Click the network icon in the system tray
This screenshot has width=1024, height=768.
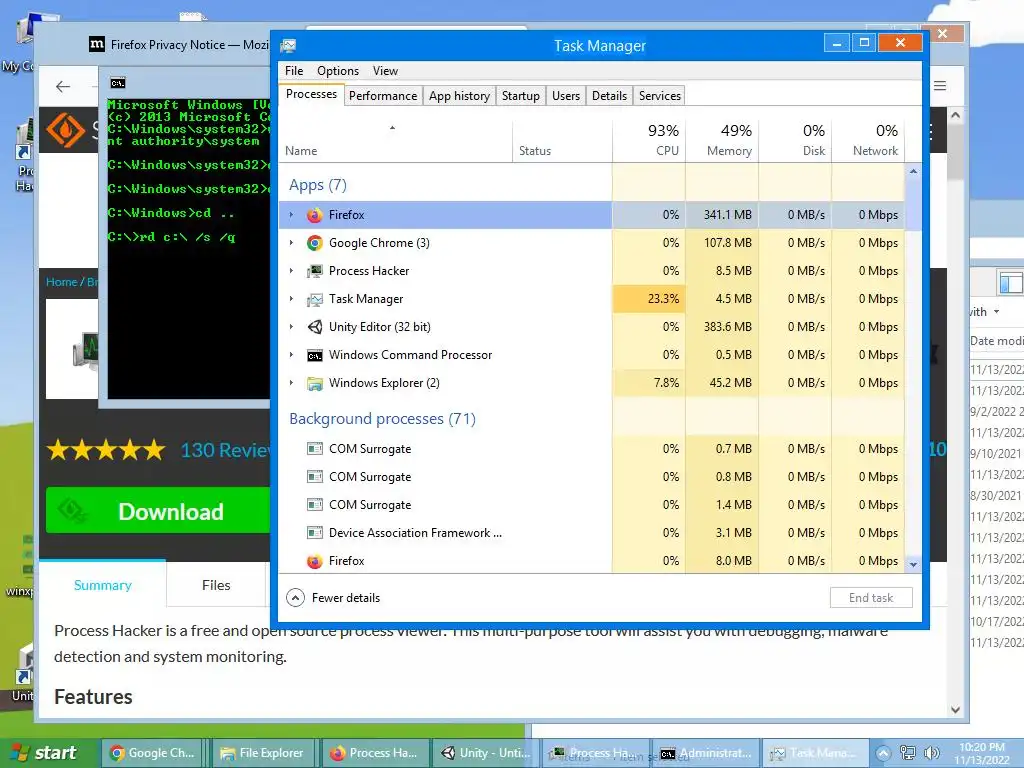[908, 753]
